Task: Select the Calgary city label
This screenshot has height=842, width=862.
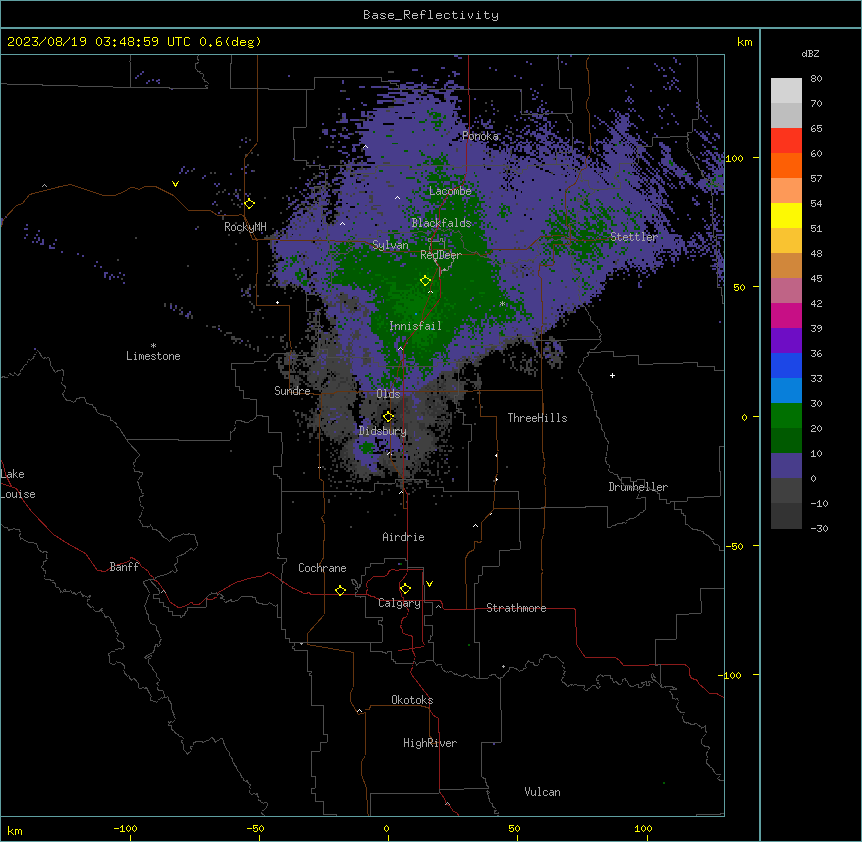Action: [399, 603]
